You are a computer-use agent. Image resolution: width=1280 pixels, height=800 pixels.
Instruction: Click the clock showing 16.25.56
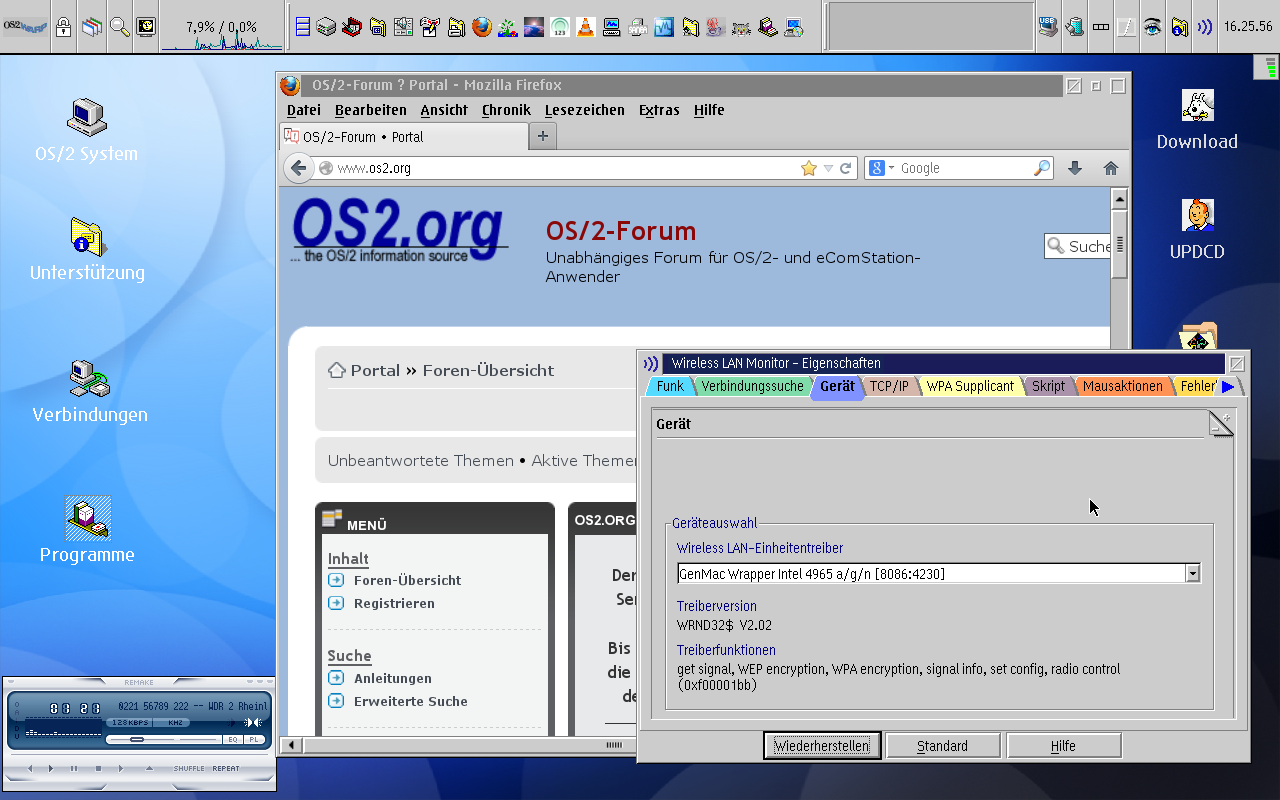point(1248,27)
